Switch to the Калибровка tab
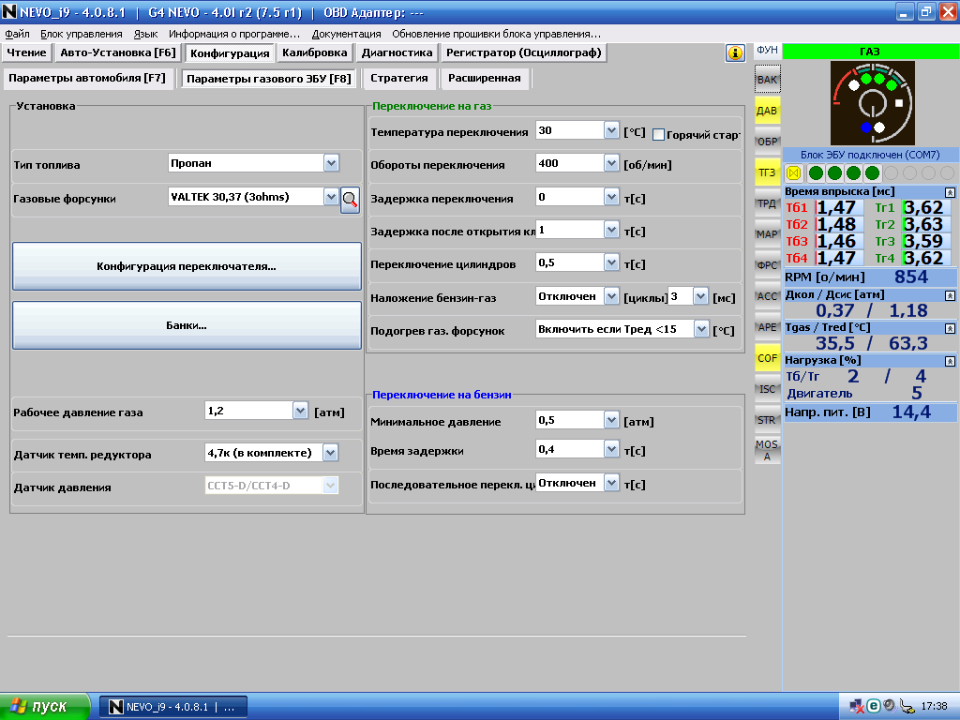960x720 pixels. [x=315, y=53]
